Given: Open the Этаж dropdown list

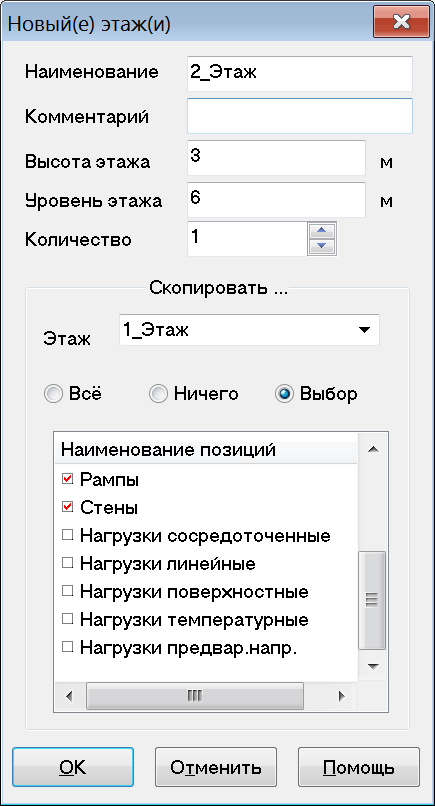Looking at the screenshot, I should pos(365,330).
